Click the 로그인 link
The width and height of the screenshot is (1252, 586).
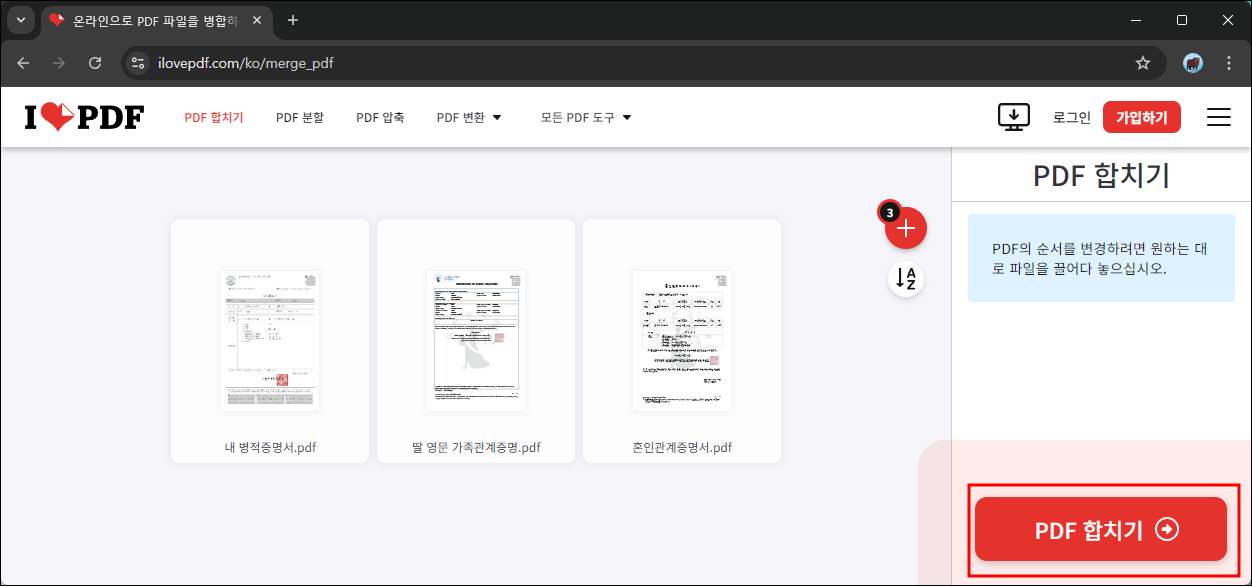click(1072, 117)
